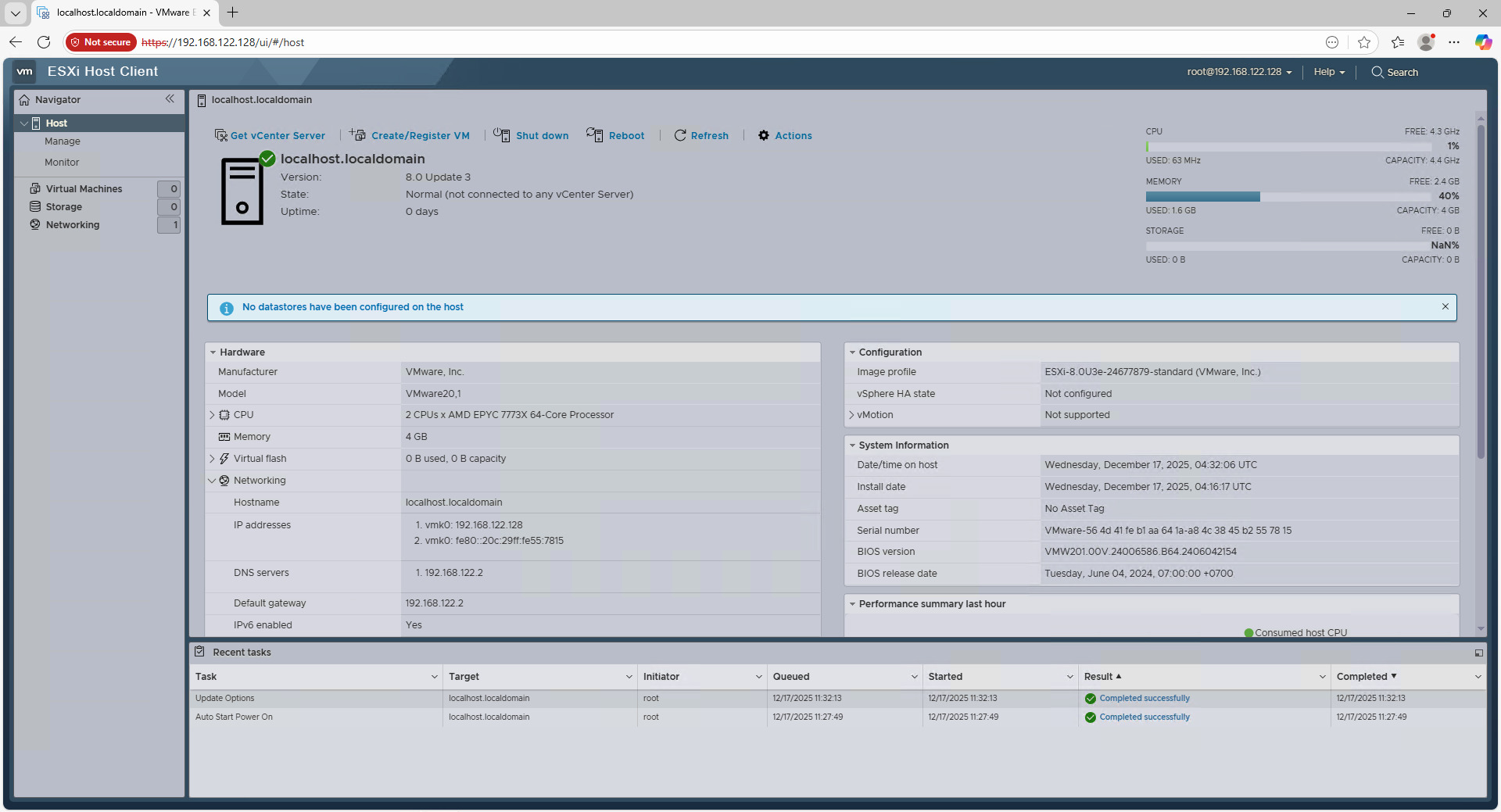Expand the CPU hardware row

(212, 415)
